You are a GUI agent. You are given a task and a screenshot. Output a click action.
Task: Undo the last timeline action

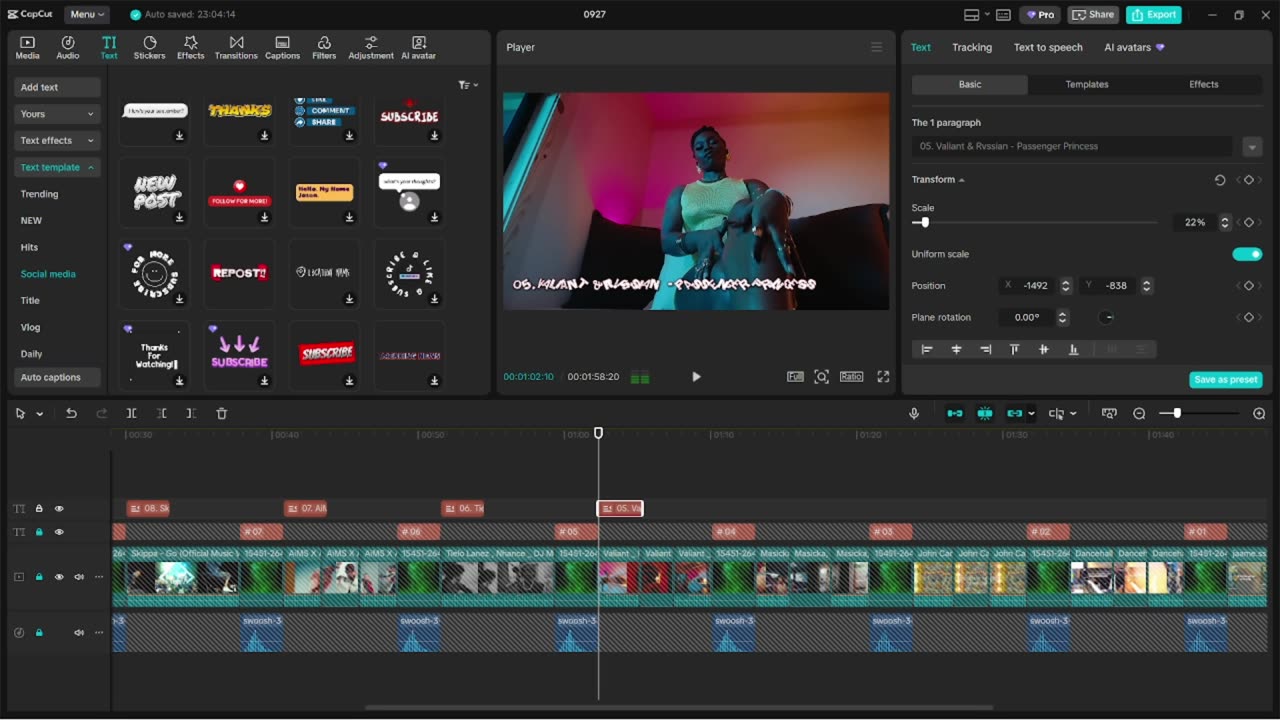(x=71, y=413)
